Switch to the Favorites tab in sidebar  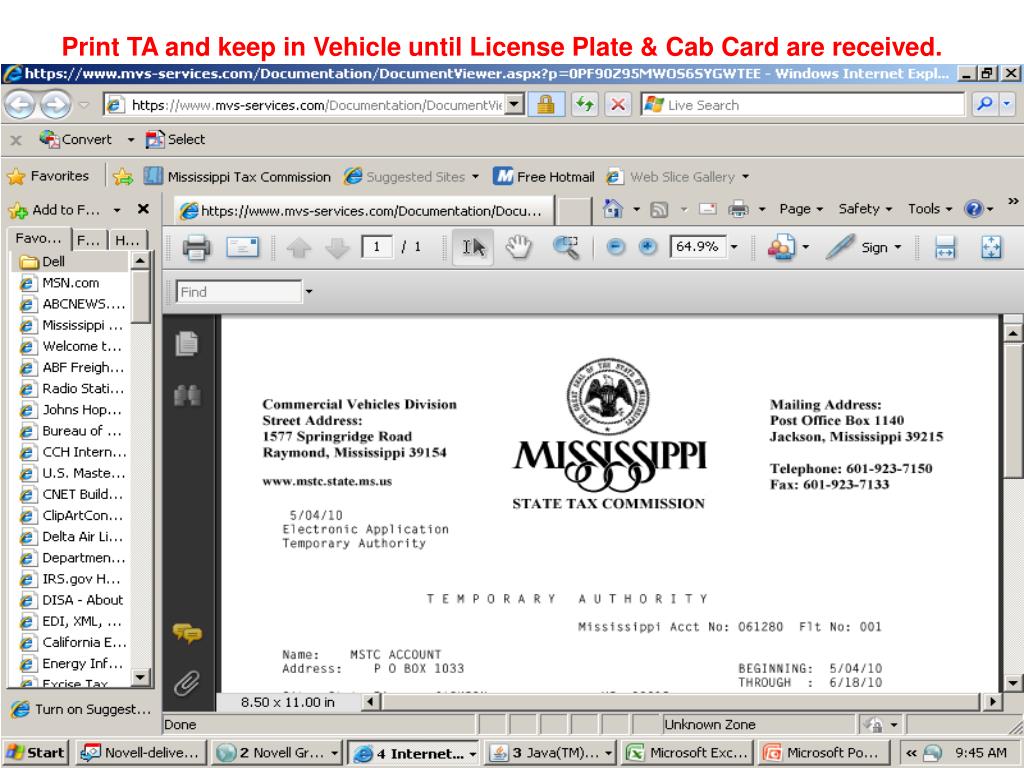point(38,239)
